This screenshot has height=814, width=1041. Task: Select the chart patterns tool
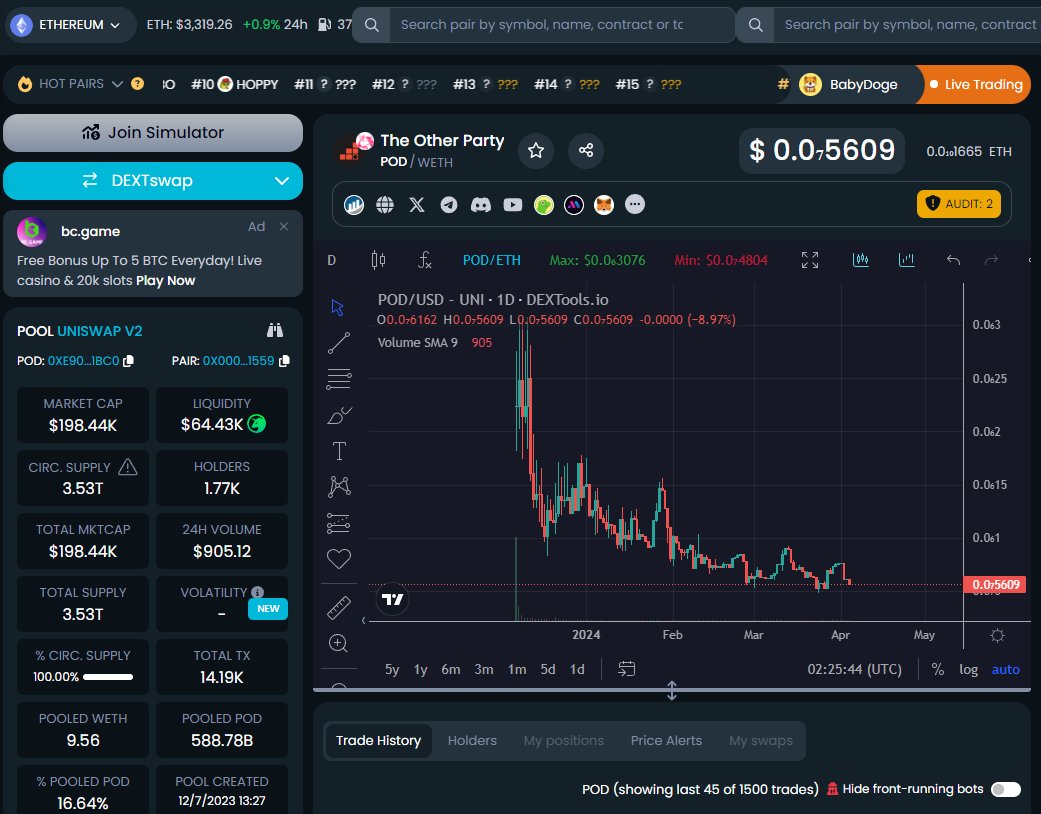pos(339,487)
